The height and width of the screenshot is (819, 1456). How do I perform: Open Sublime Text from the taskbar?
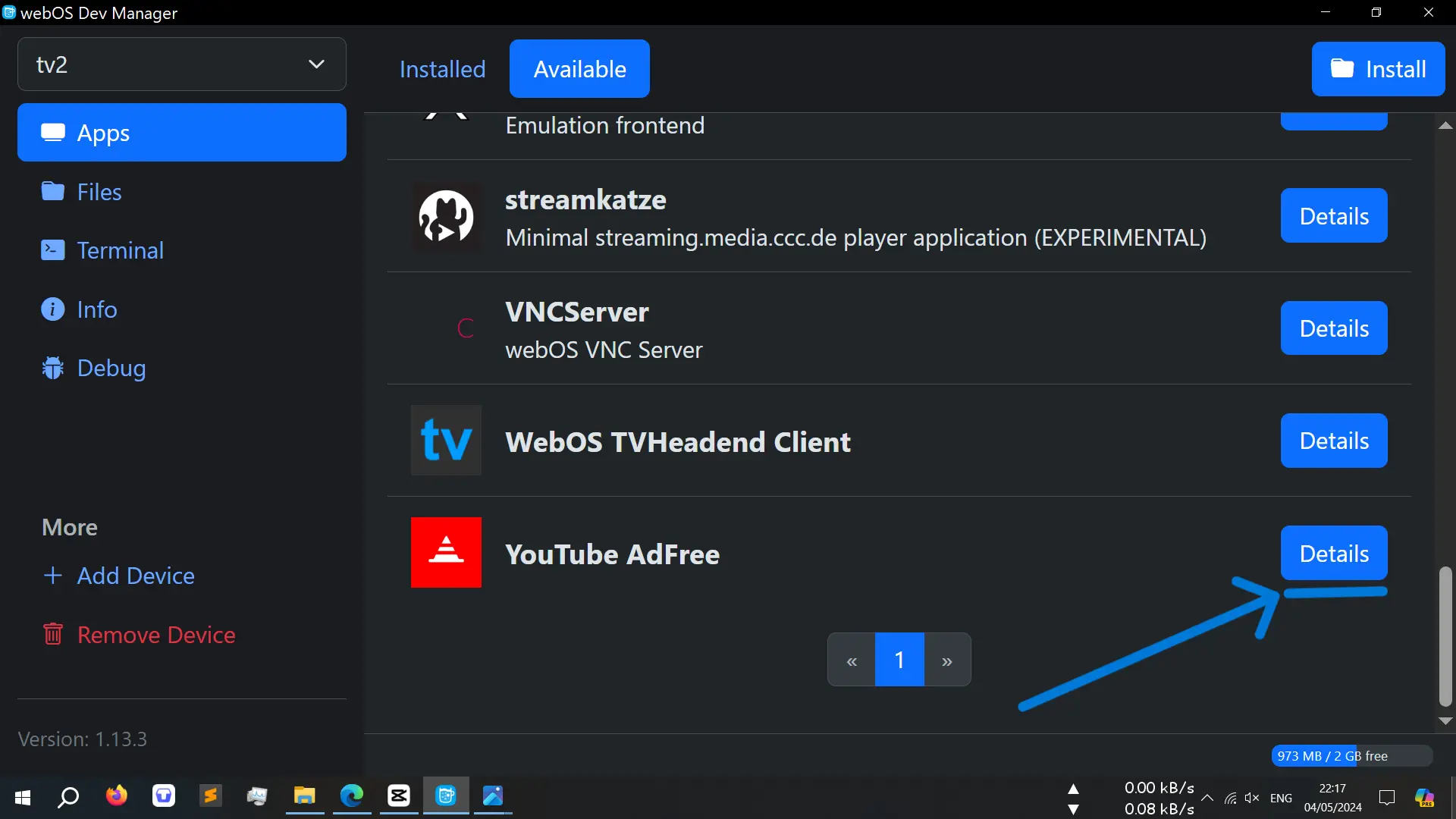[x=210, y=796]
